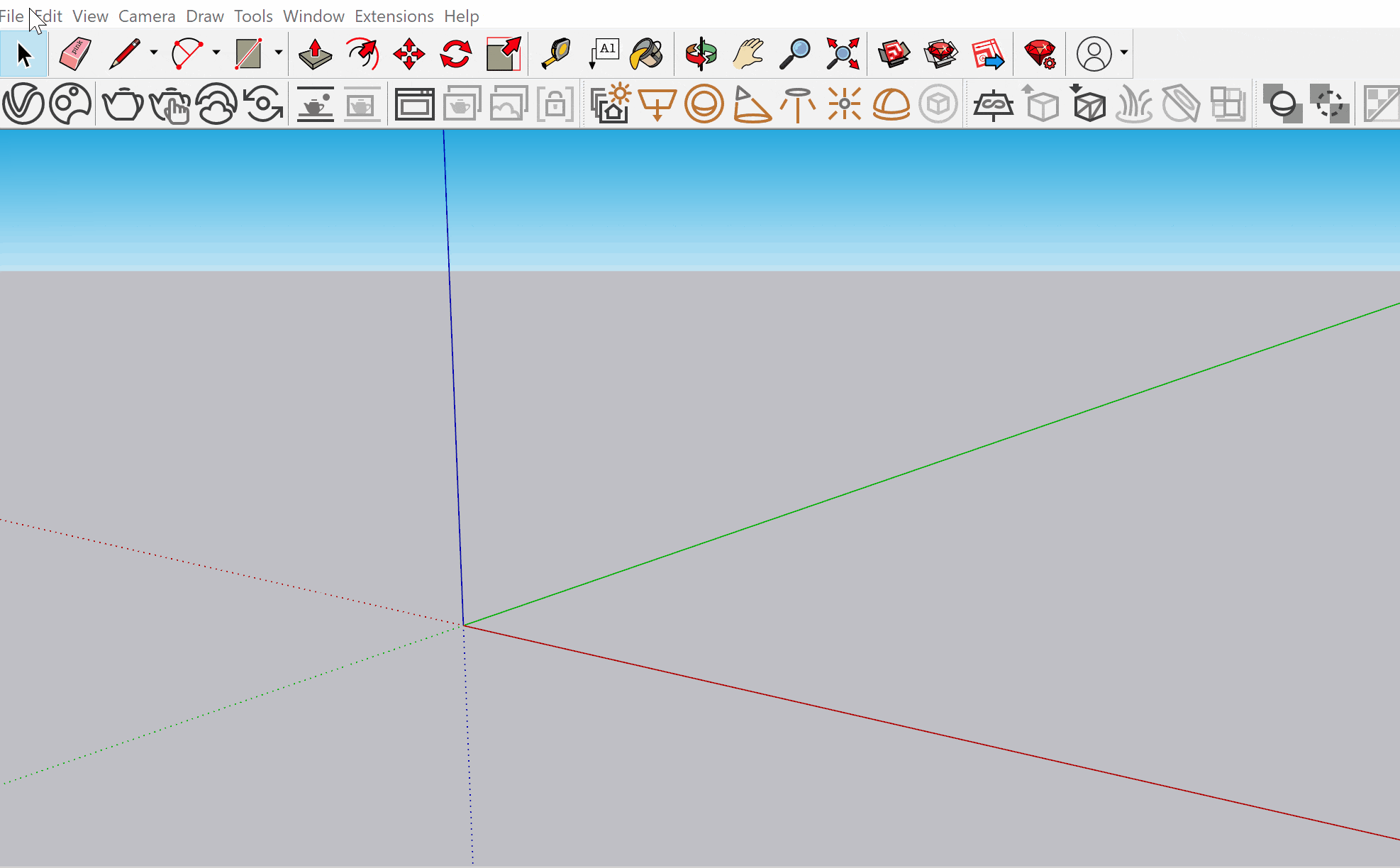This screenshot has width=1400, height=868.
Task: Open the File menu
Action: [12, 16]
